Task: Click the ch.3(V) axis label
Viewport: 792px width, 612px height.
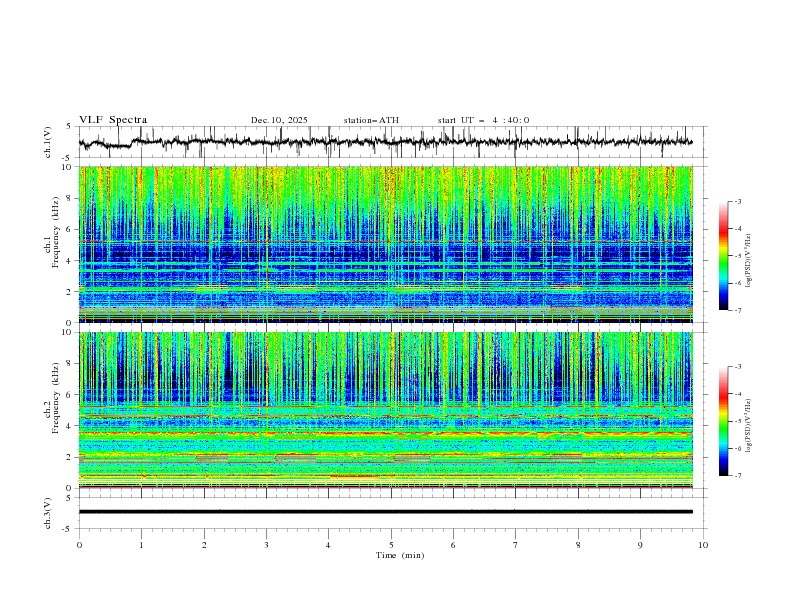Action: pyautogui.click(x=49, y=512)
